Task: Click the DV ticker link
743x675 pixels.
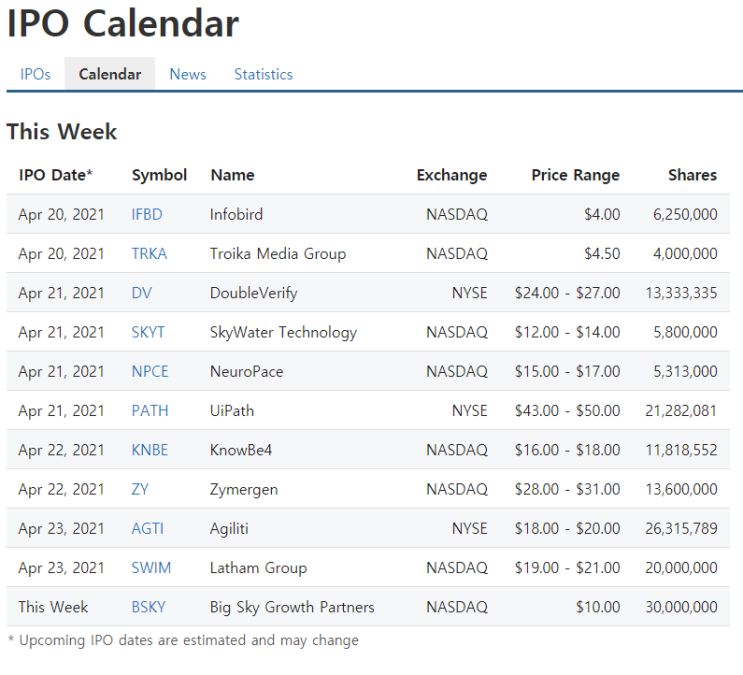Action: pos(142,293)
